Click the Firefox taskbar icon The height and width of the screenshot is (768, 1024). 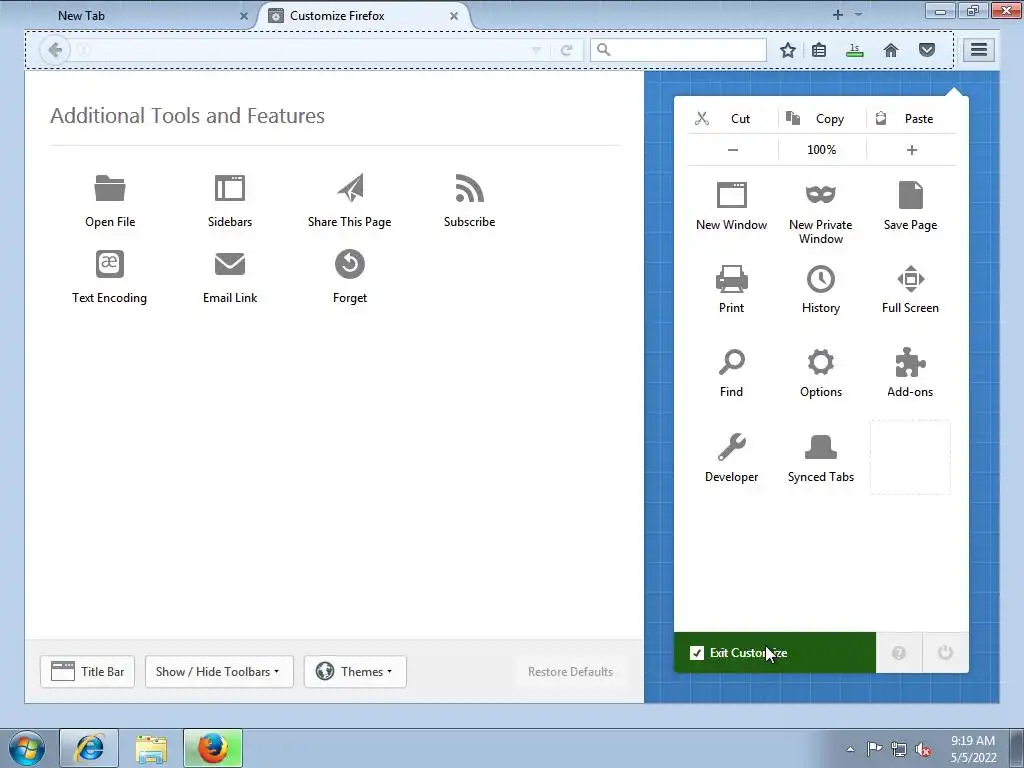213,748
